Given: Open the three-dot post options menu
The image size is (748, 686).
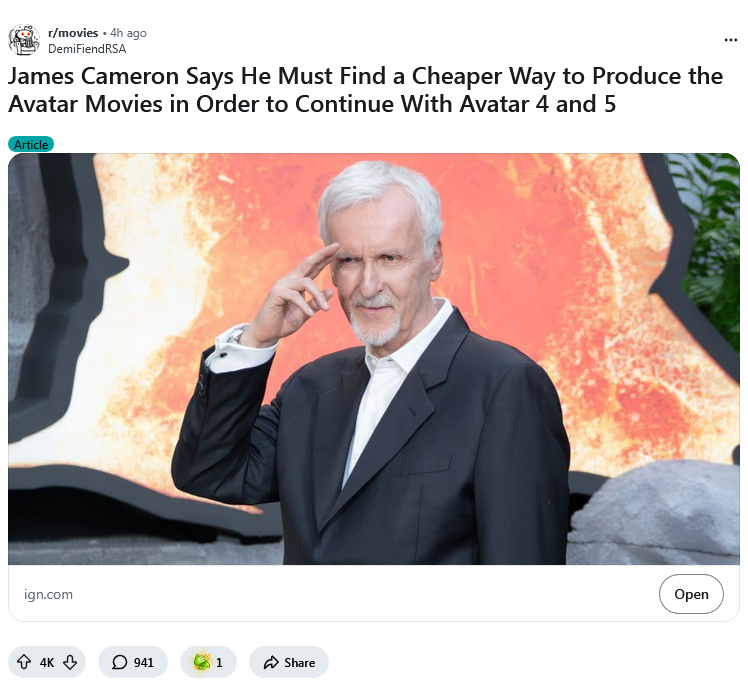Looking at the screenshot, I should click(x=730, y=40).
